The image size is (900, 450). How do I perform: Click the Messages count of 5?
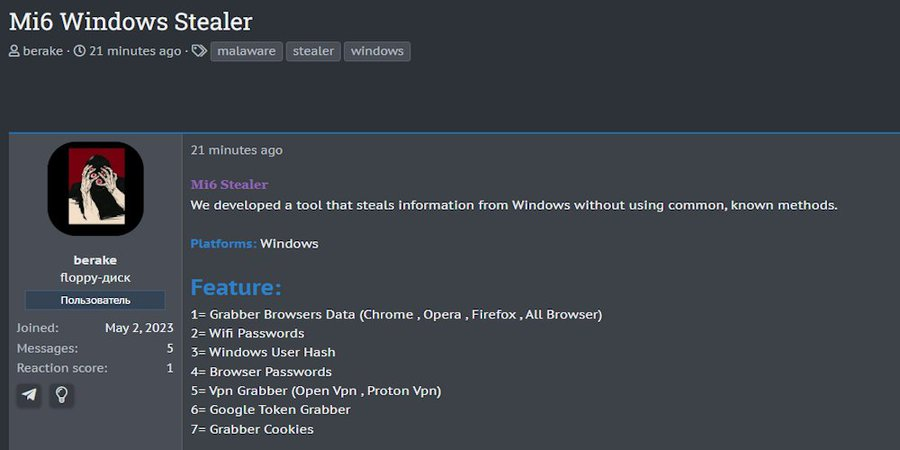point(169,348)
